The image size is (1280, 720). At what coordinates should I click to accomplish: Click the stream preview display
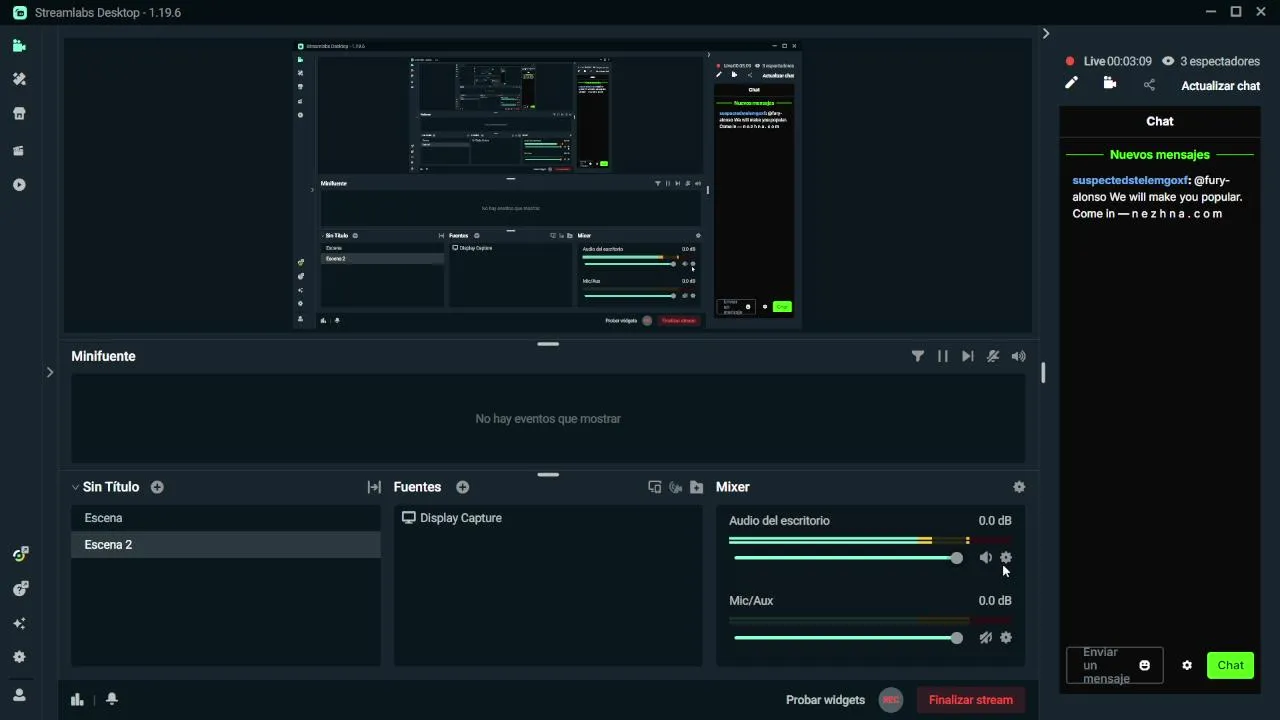tap(548, 185)
